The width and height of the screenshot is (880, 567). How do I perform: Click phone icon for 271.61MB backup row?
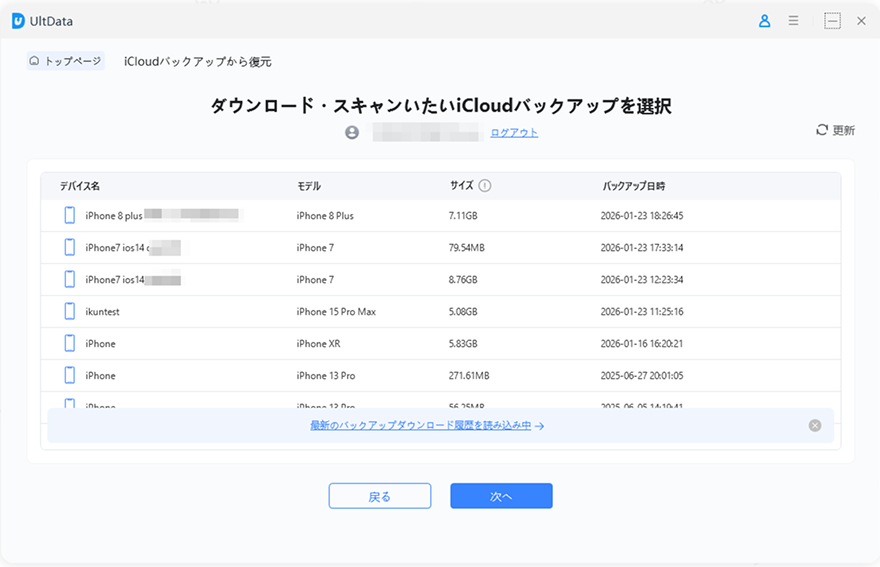pos(70,375)
